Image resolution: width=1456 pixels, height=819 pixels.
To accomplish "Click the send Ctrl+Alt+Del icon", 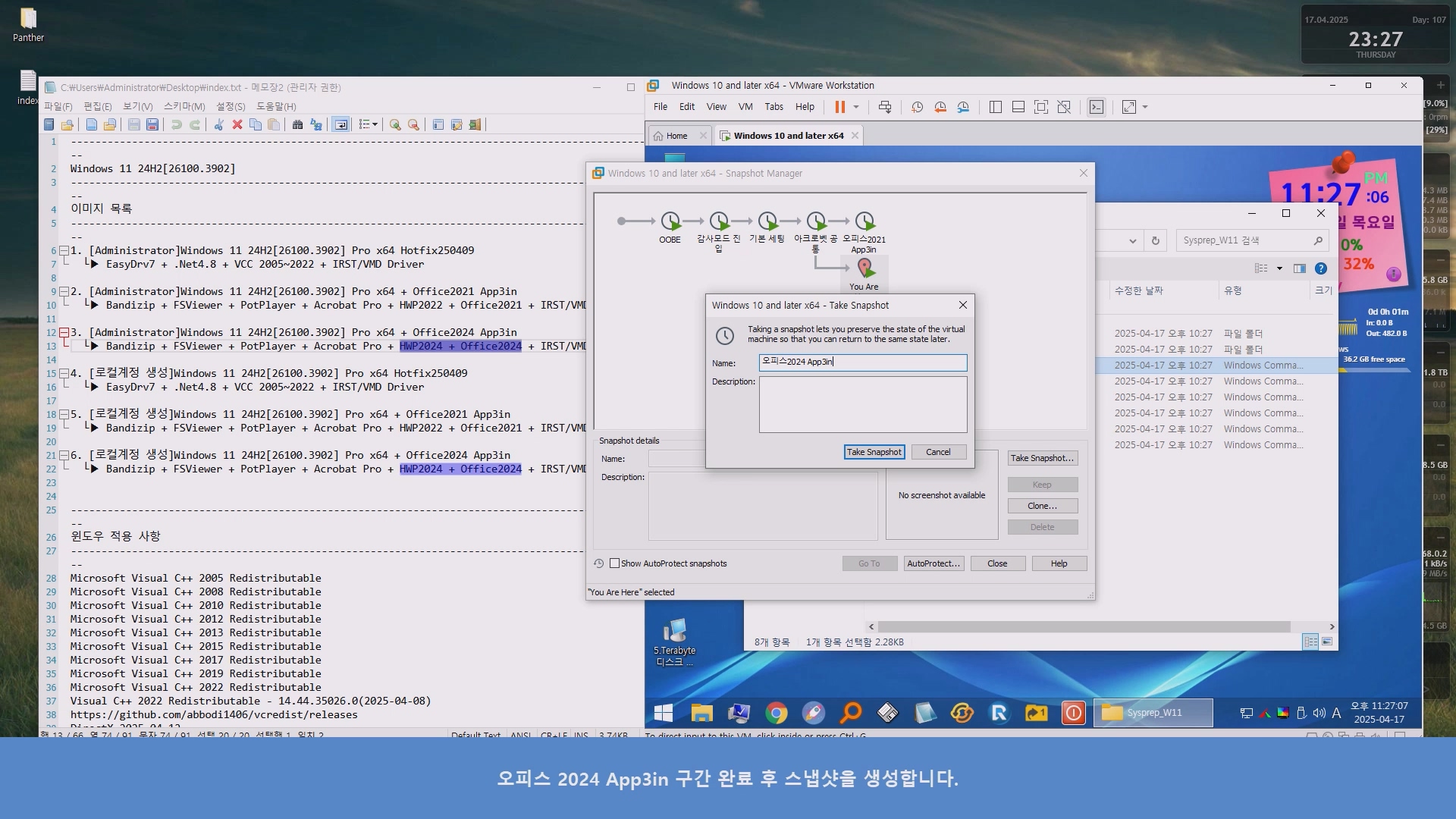I will tap(885, 107).
